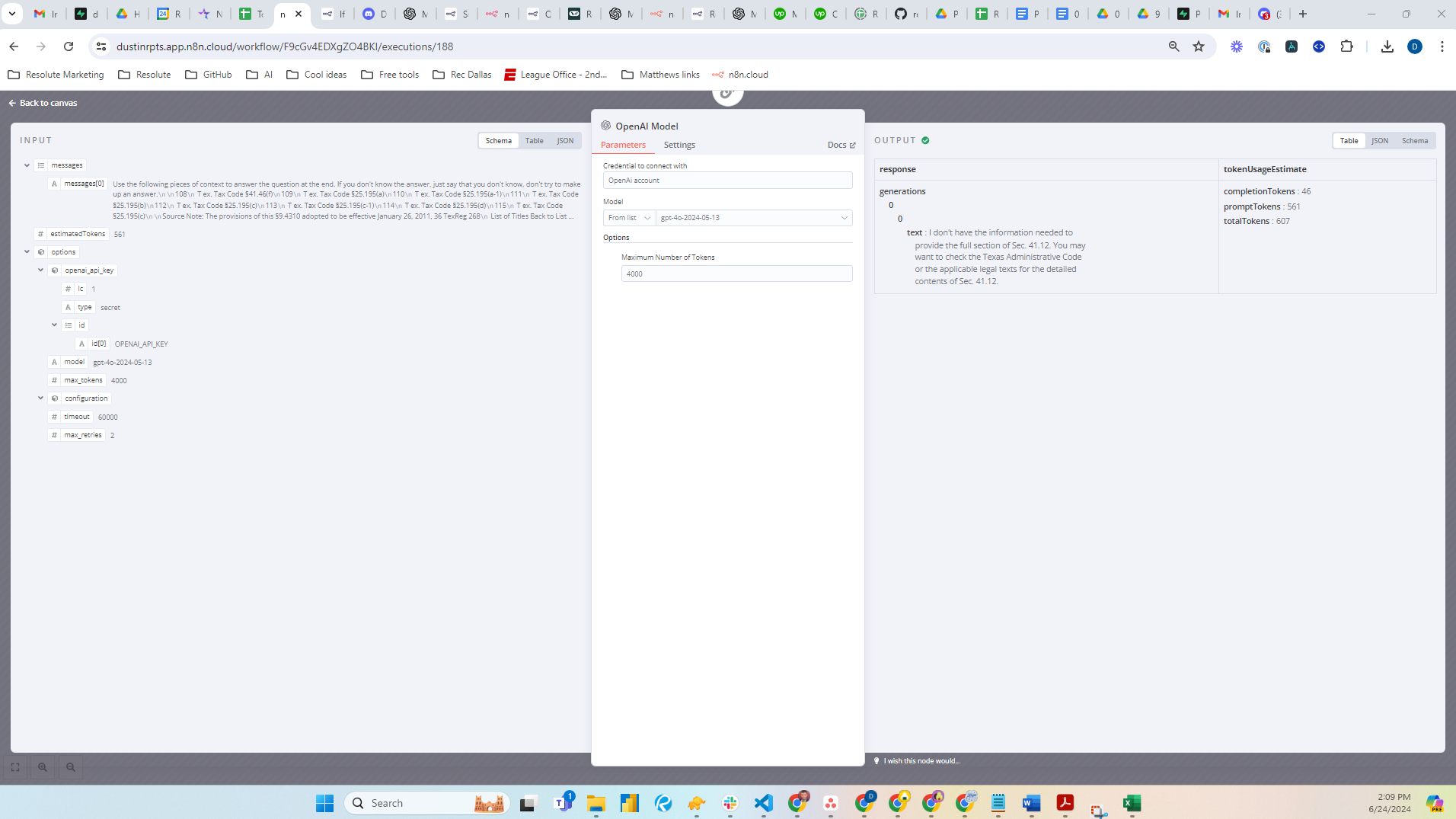Collapse the options tree node
Screen dimensions: 1456x819
(27, 252)
